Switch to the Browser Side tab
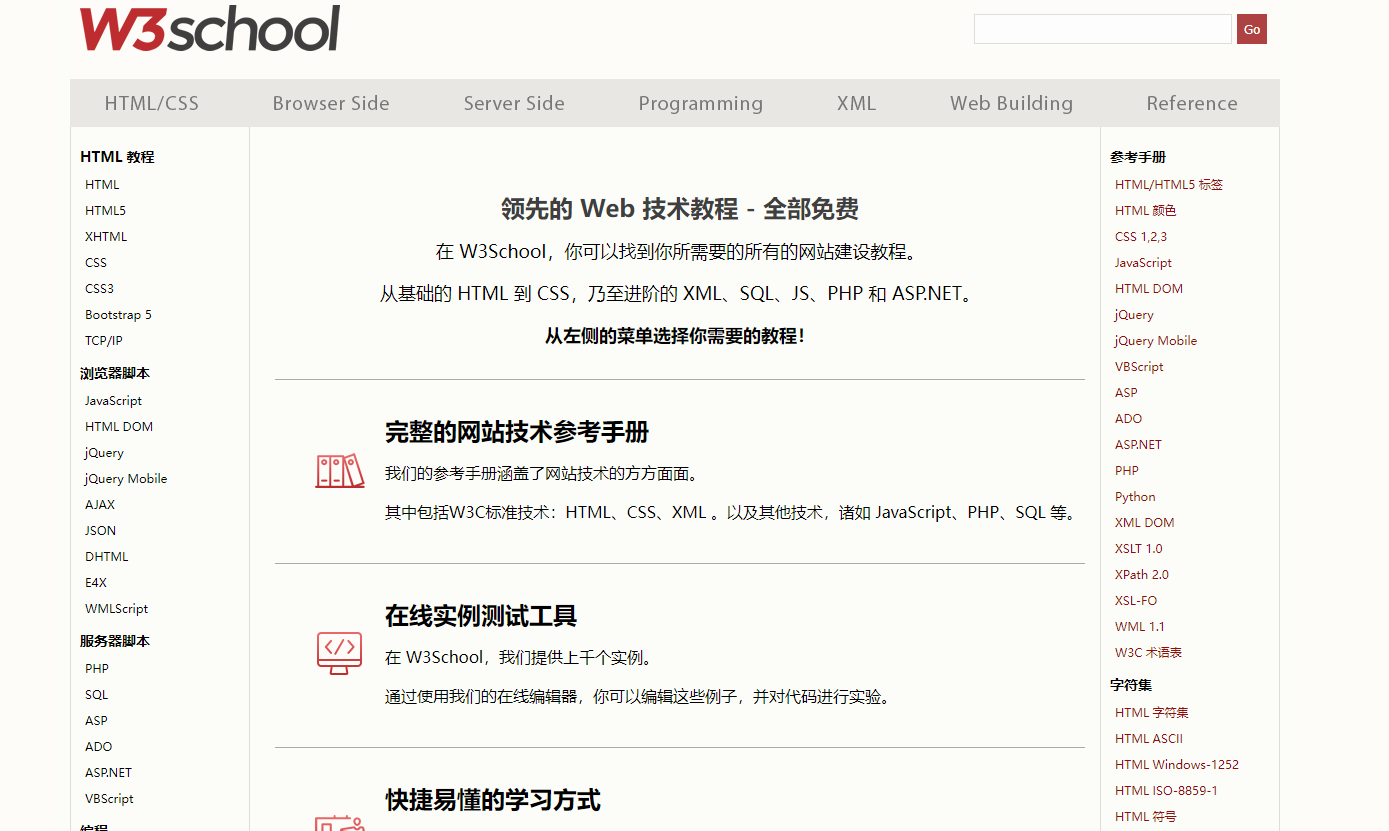1389x831 pixels. coord(331,103)
